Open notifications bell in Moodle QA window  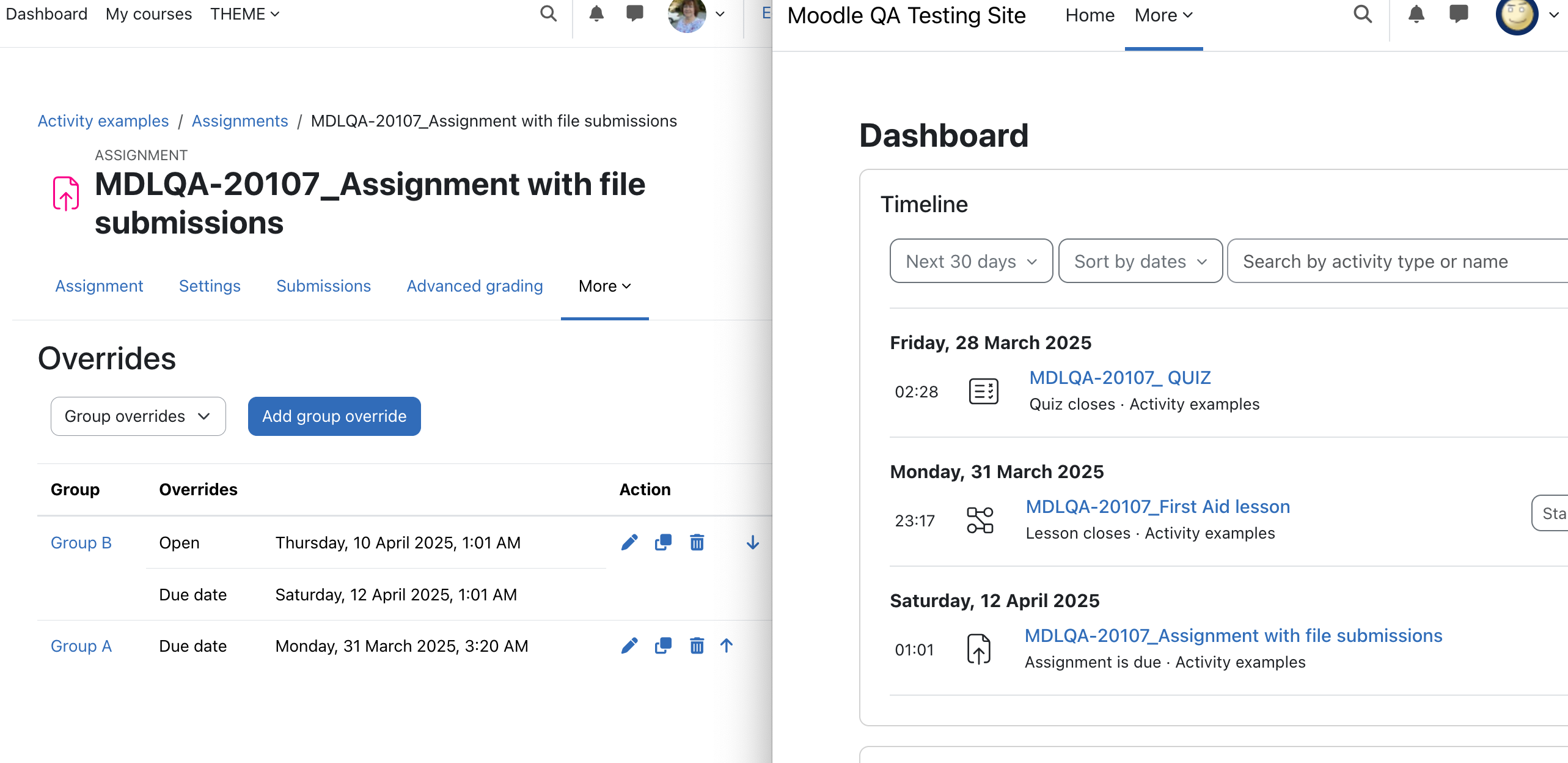(1416, 14)
